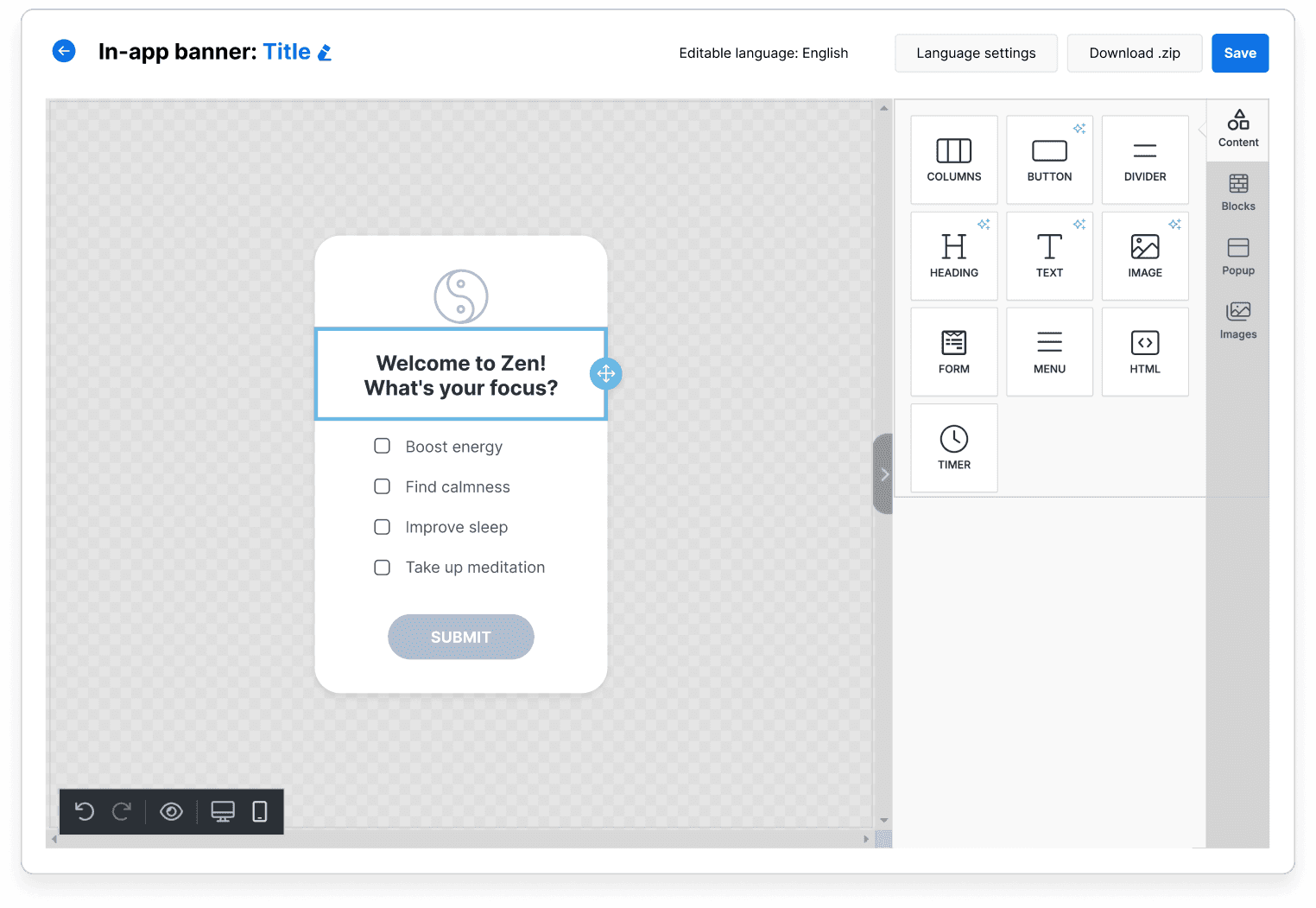The height and width of the screenshot is (908, 1316).
Task: Insert an Image block
Action: tap(1145, 256)
